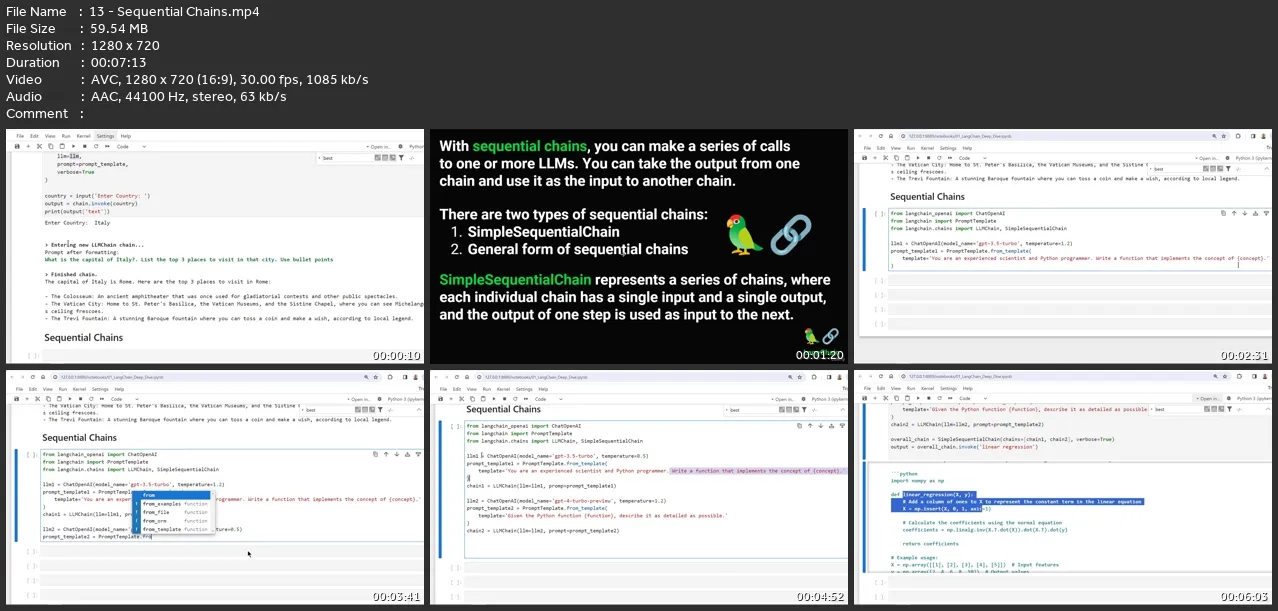The width and height of the screenshot is (1278, 611).
Task: Click the paste icon in 00:00:10 frame toolbar
Action: (62, 147)
